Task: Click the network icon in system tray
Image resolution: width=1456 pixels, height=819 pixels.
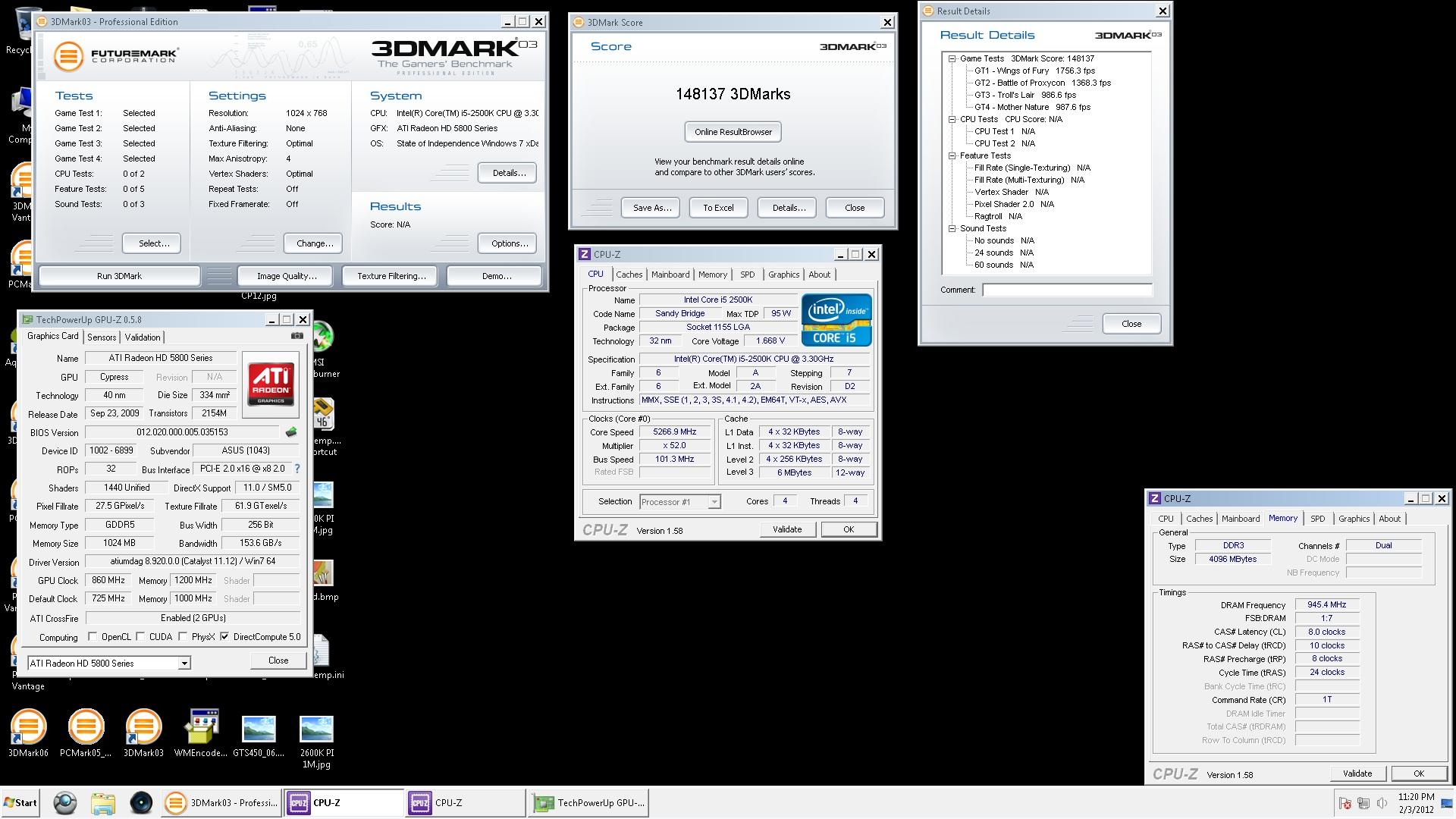Action: point(1363,803)
